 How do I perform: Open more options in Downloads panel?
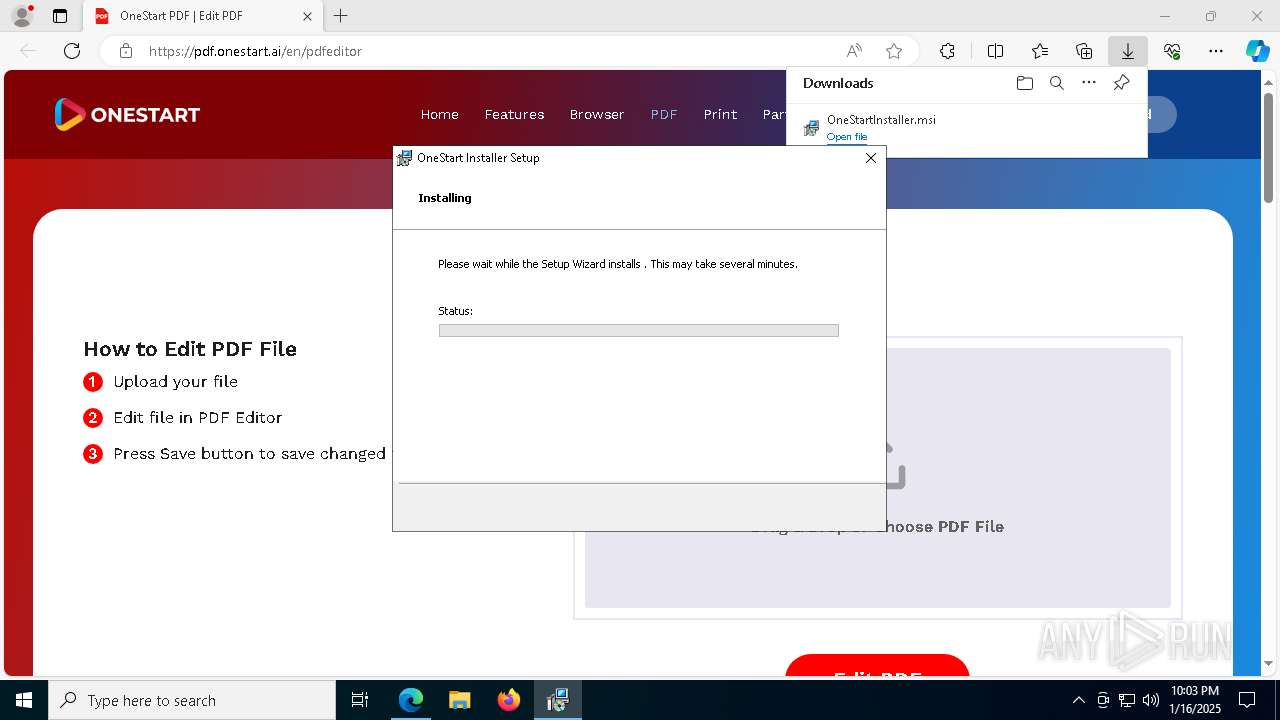click(x=1089, y=83)
